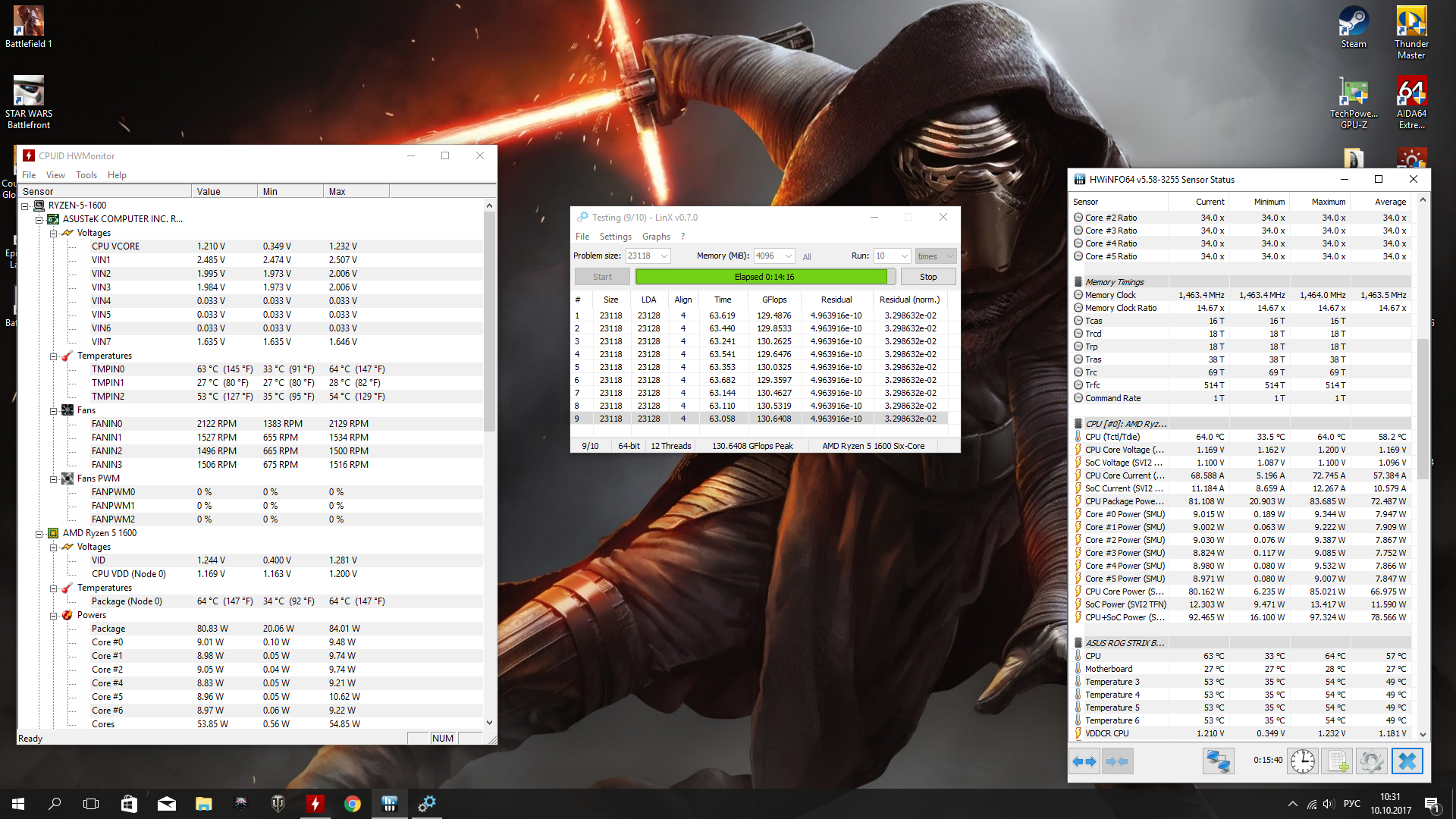Open the Run count dropdown in LinX
The width and height of the screenshot is (1456, 819).
click(x=904, y=256)
